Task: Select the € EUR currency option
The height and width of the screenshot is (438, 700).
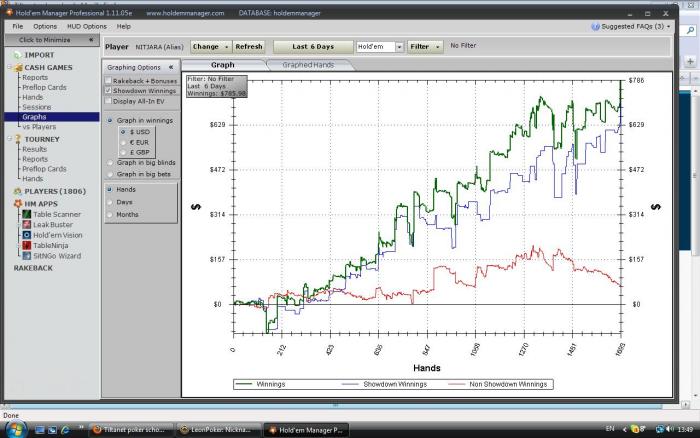Action: coord(123,142)
